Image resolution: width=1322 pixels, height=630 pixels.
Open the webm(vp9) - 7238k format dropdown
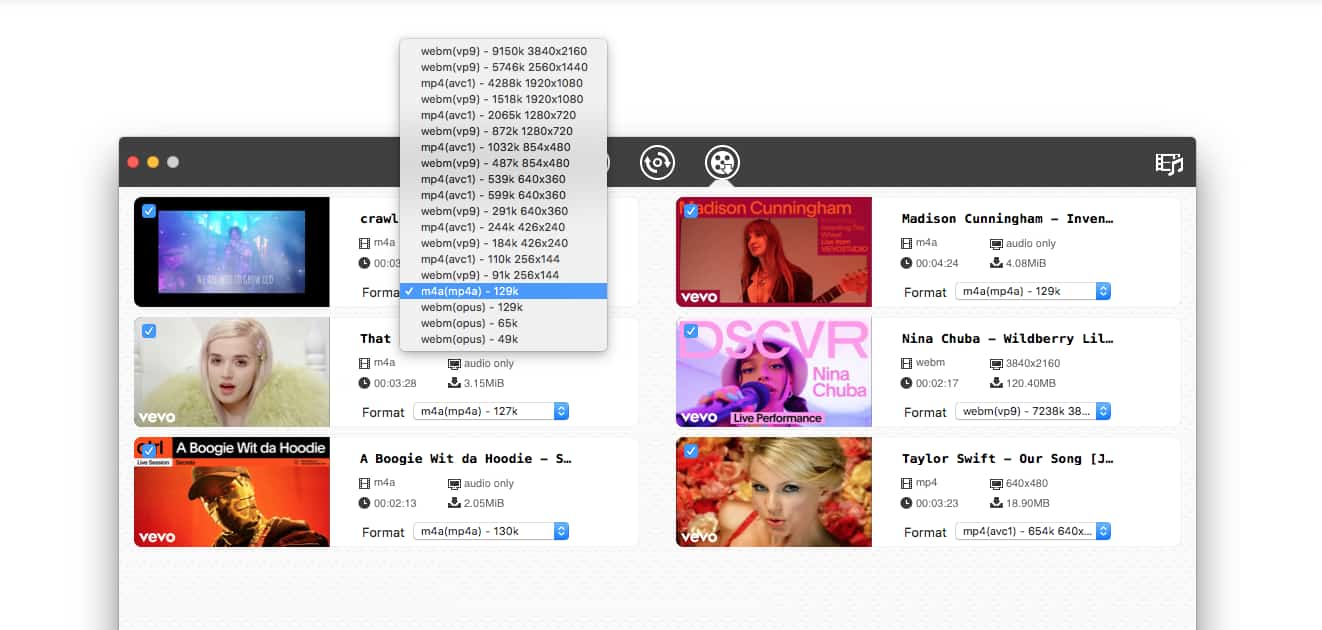(x=1033, y=411)
